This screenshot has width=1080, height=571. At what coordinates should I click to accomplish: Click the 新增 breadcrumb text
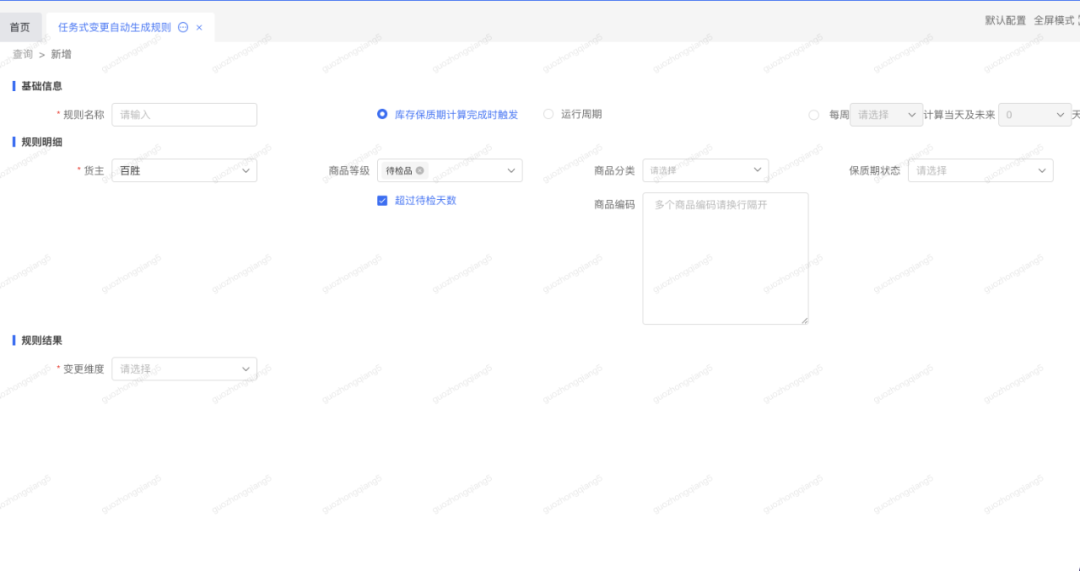[x=61, y=54]
